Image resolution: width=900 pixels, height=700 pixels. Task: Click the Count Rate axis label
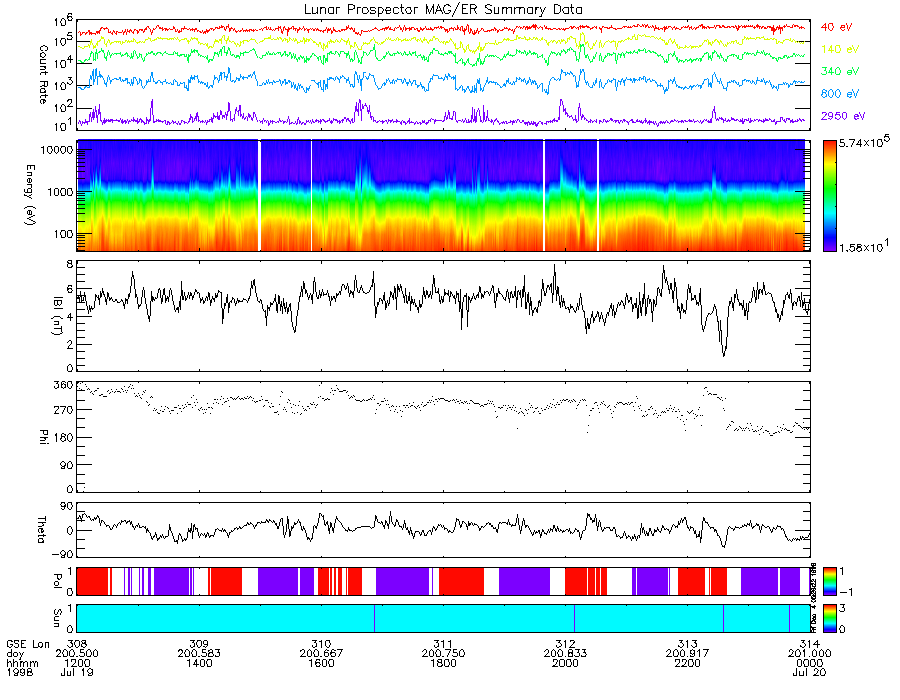(43, 75)
